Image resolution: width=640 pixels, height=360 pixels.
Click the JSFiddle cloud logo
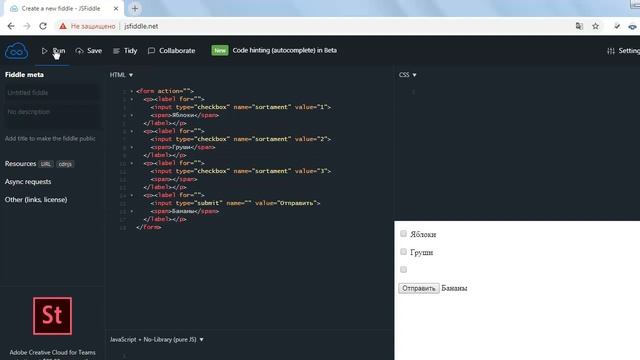(x=16, y=51)
